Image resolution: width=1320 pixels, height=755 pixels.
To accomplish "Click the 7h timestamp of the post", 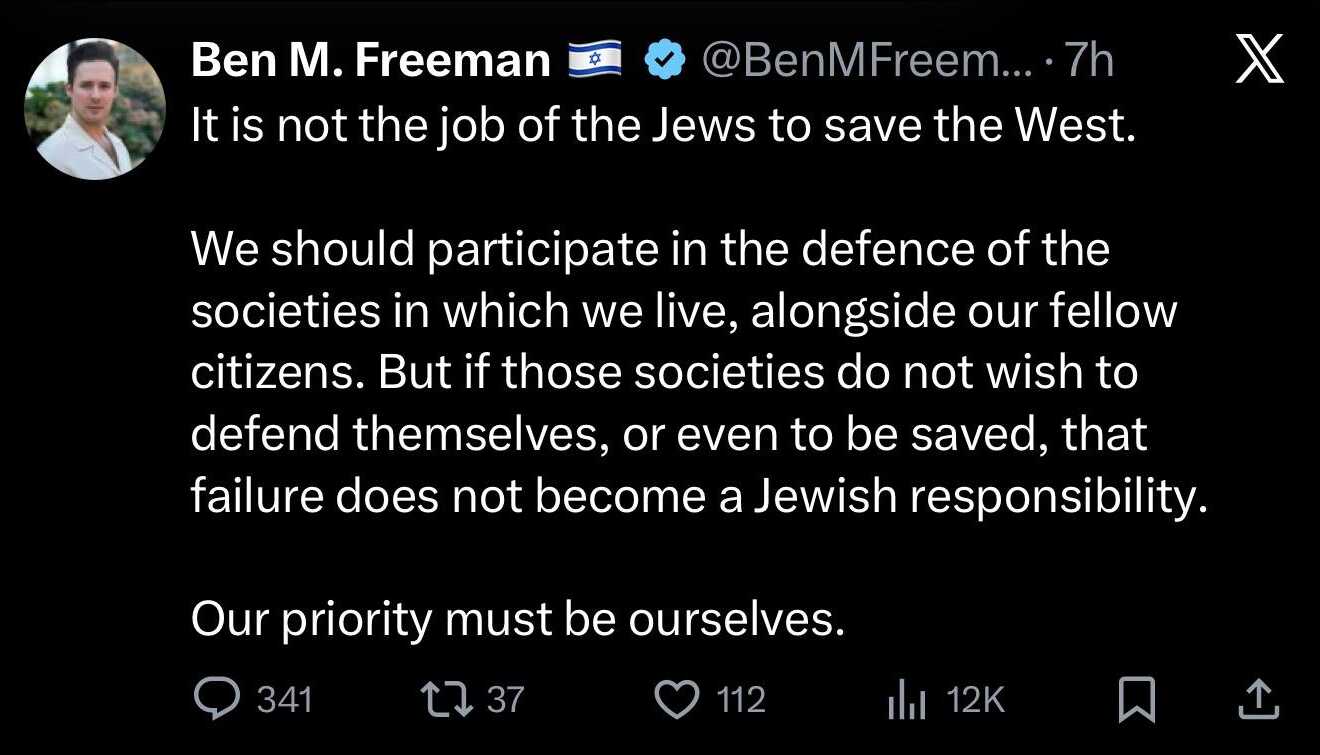I will (x=1089, y=63).
